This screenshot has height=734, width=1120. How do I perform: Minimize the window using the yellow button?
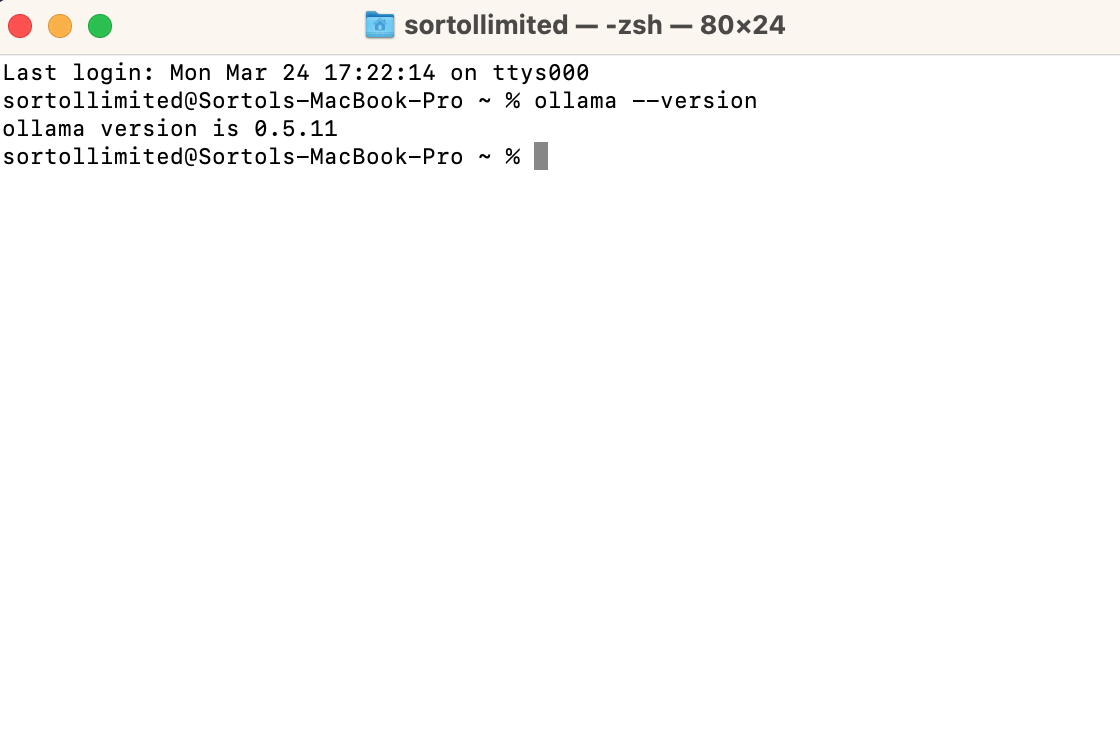pyautogui.click(x=60, y=26)
